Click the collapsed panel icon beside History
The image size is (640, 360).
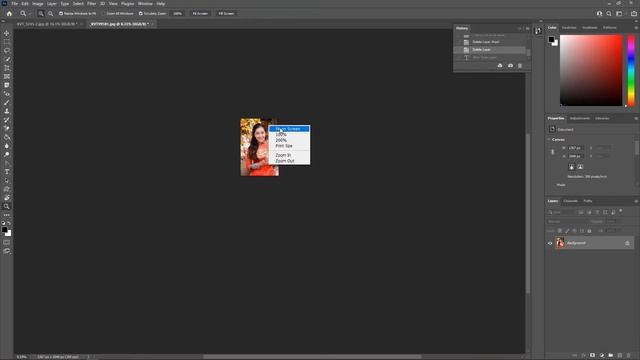click(x=538, y=31)
